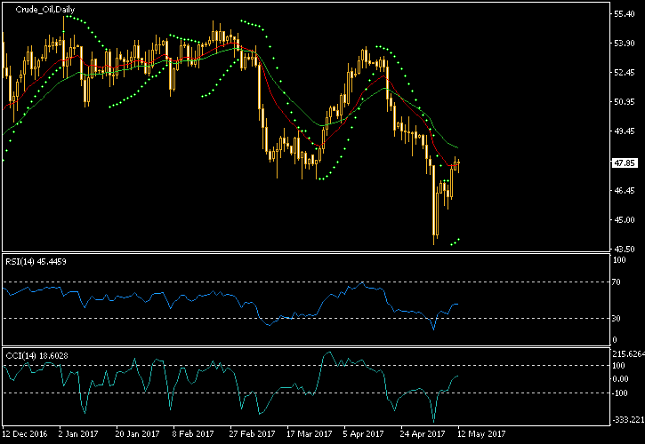Click the RSI(14) 45.4459 indicator label
645x444 pixels.
tap(36, 262)
